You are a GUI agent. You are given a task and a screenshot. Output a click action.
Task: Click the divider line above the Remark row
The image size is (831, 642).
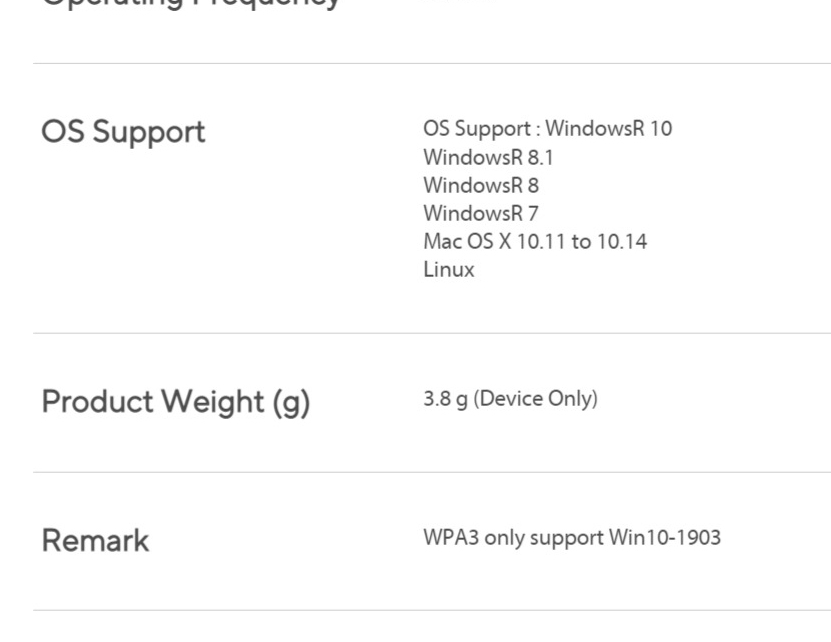pos(432,472)
